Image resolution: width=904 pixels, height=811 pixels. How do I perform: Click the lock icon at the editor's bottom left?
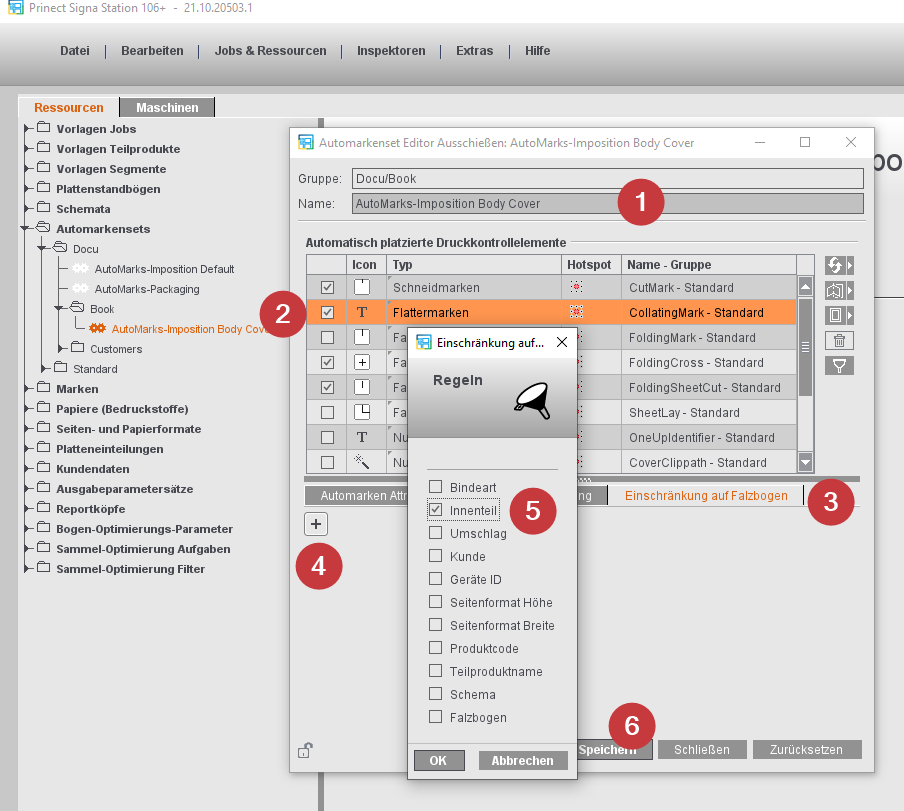tap(305, 750)
